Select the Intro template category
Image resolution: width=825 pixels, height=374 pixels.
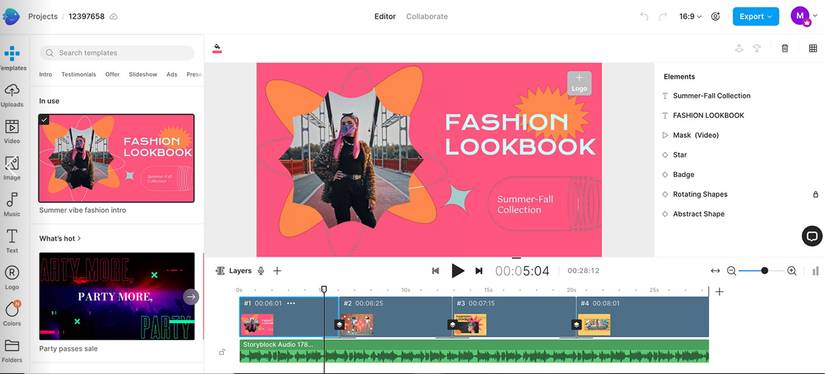(46, 75)
